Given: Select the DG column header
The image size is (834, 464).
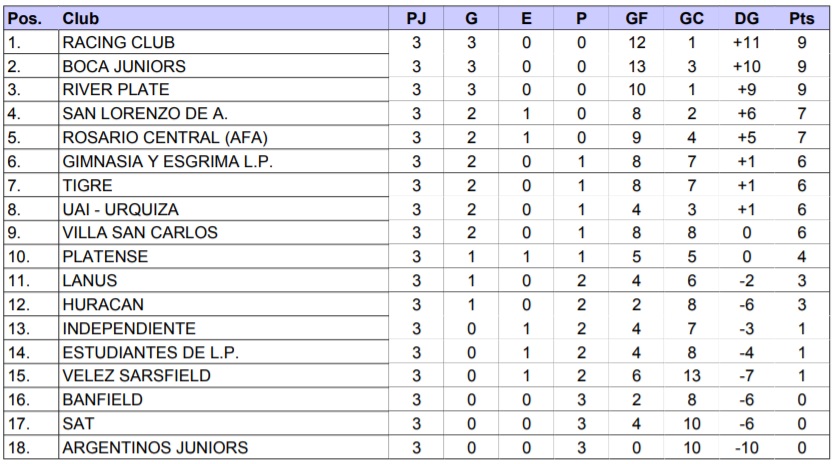Looking at the screenshot, I should (746, 19).
